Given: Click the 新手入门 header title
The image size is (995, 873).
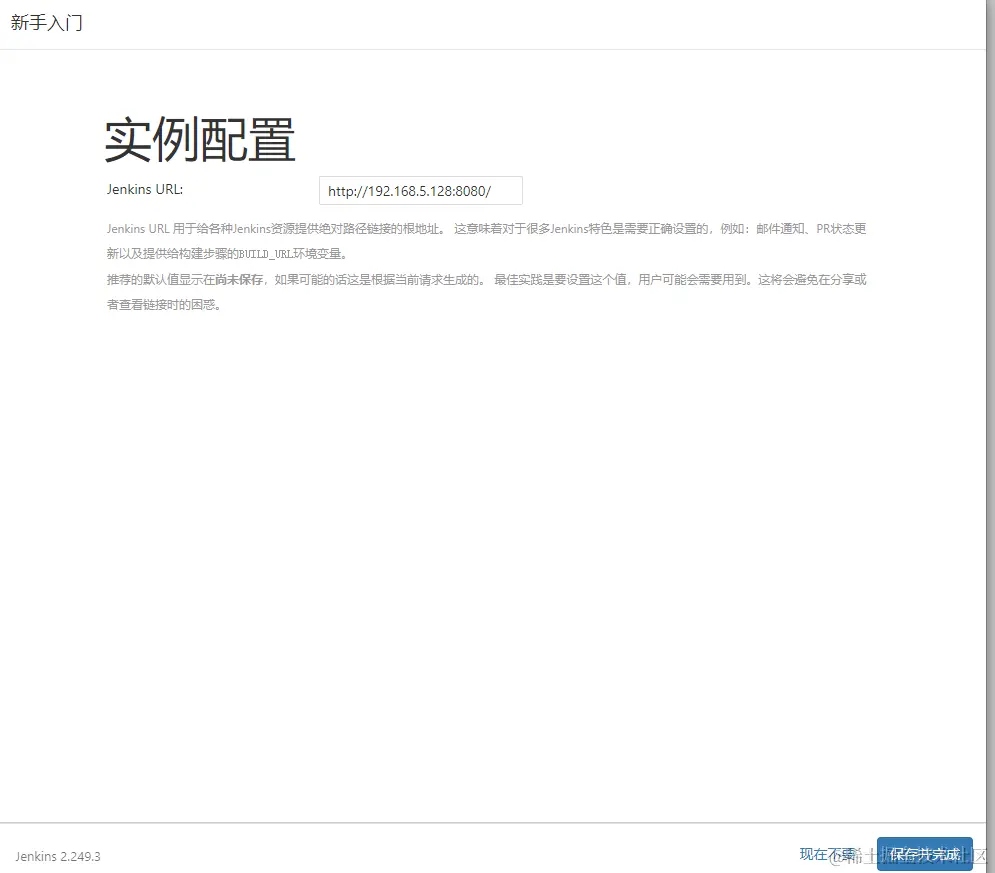Looking at the screenshot, I should click(x=46, y=23).
